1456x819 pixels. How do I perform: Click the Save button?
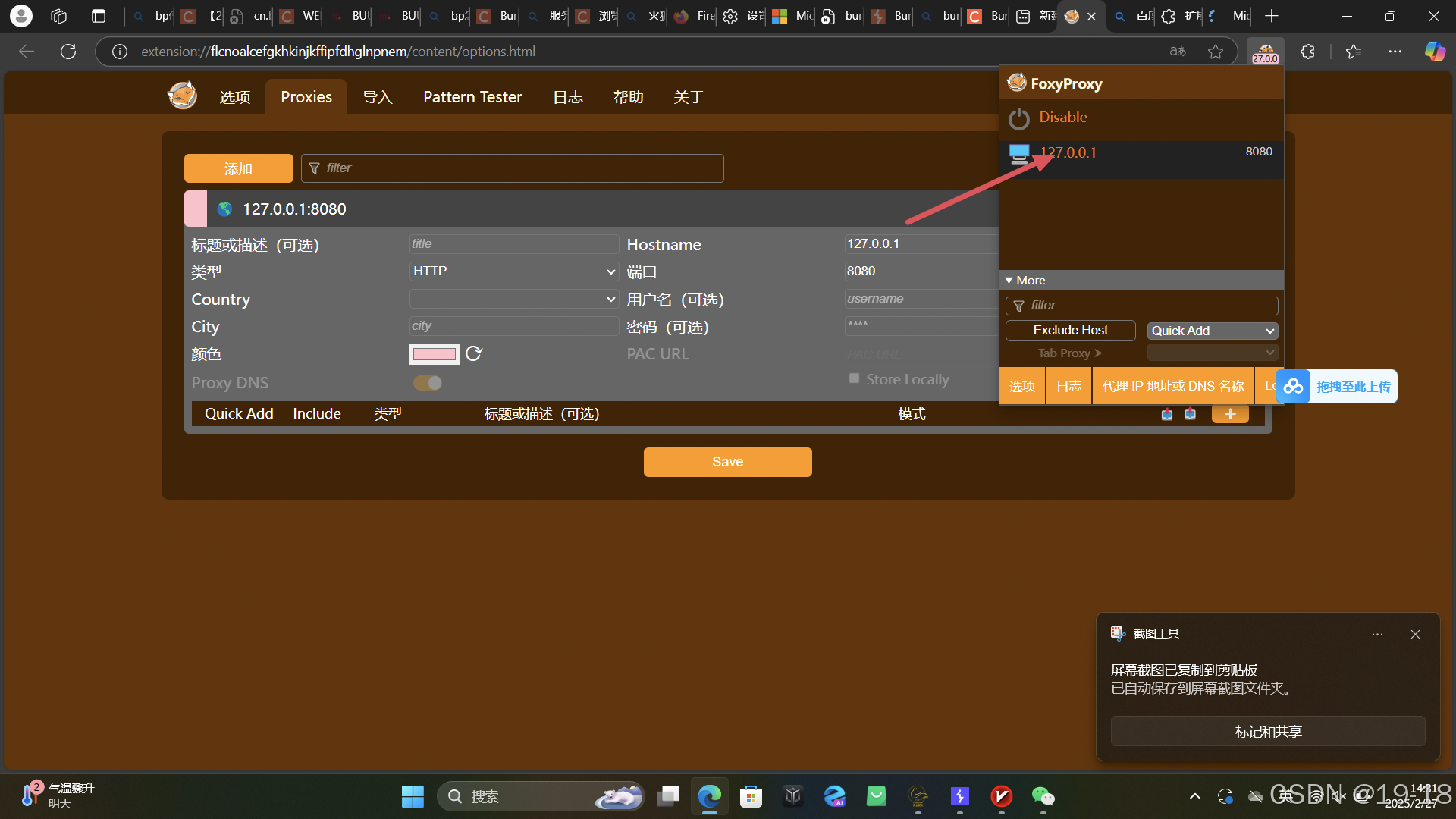727,462
